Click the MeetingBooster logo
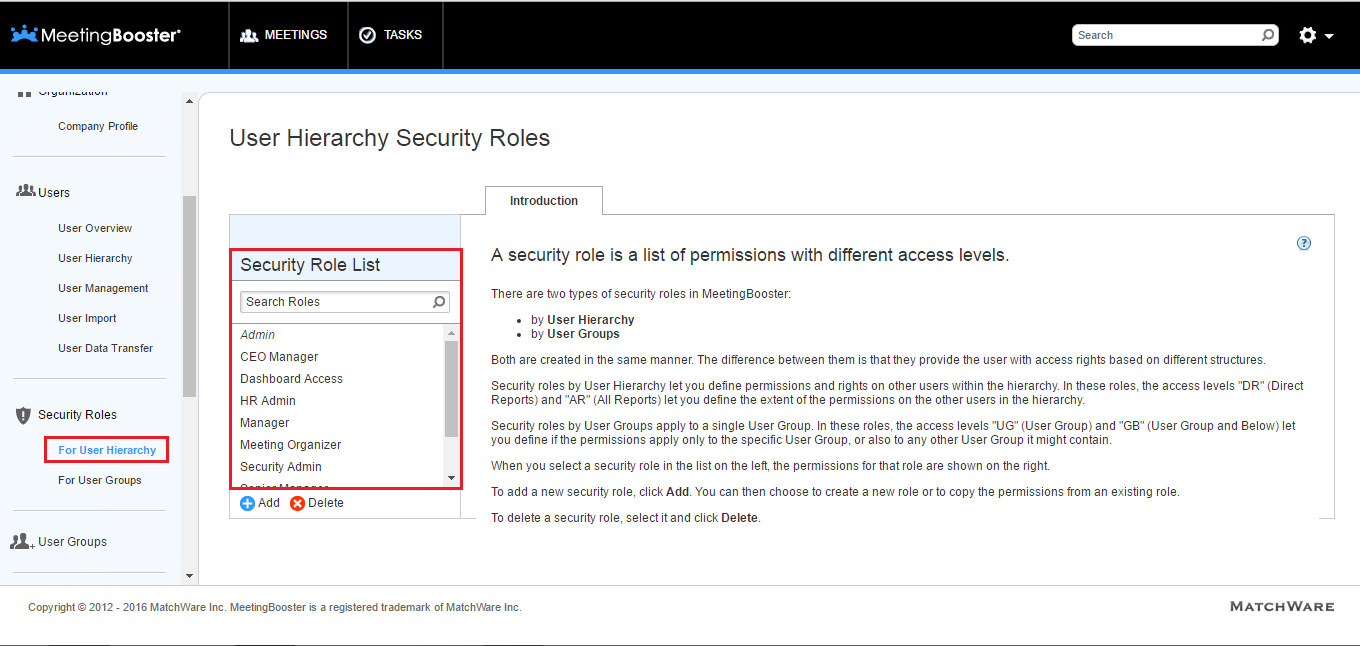This screenshot has width=1360, height=646. click(x=96, y=35)
